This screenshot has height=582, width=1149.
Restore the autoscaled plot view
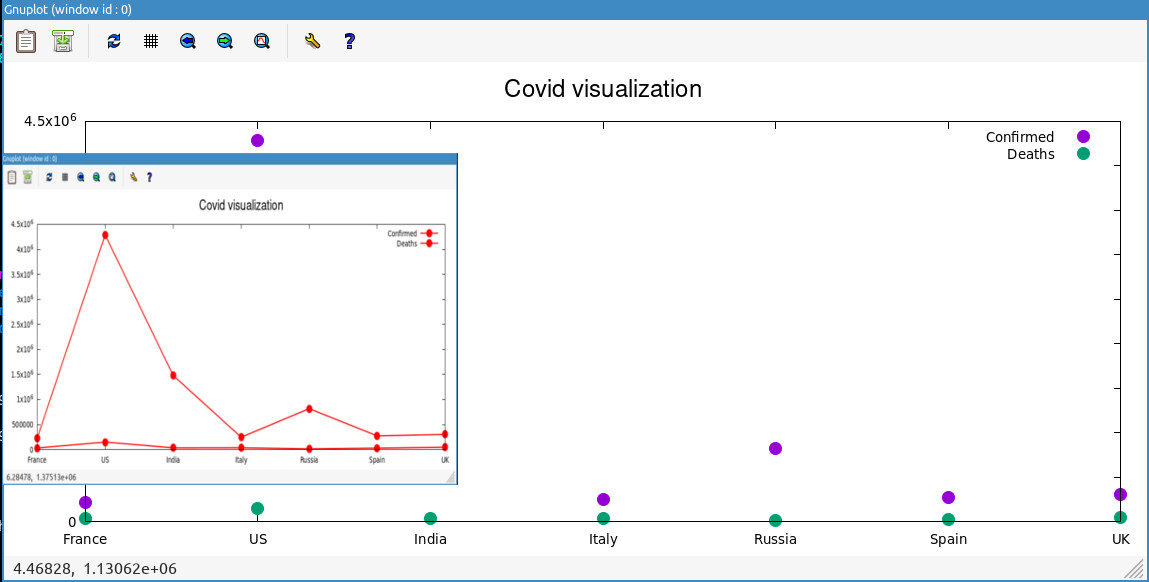coord(261,41)
